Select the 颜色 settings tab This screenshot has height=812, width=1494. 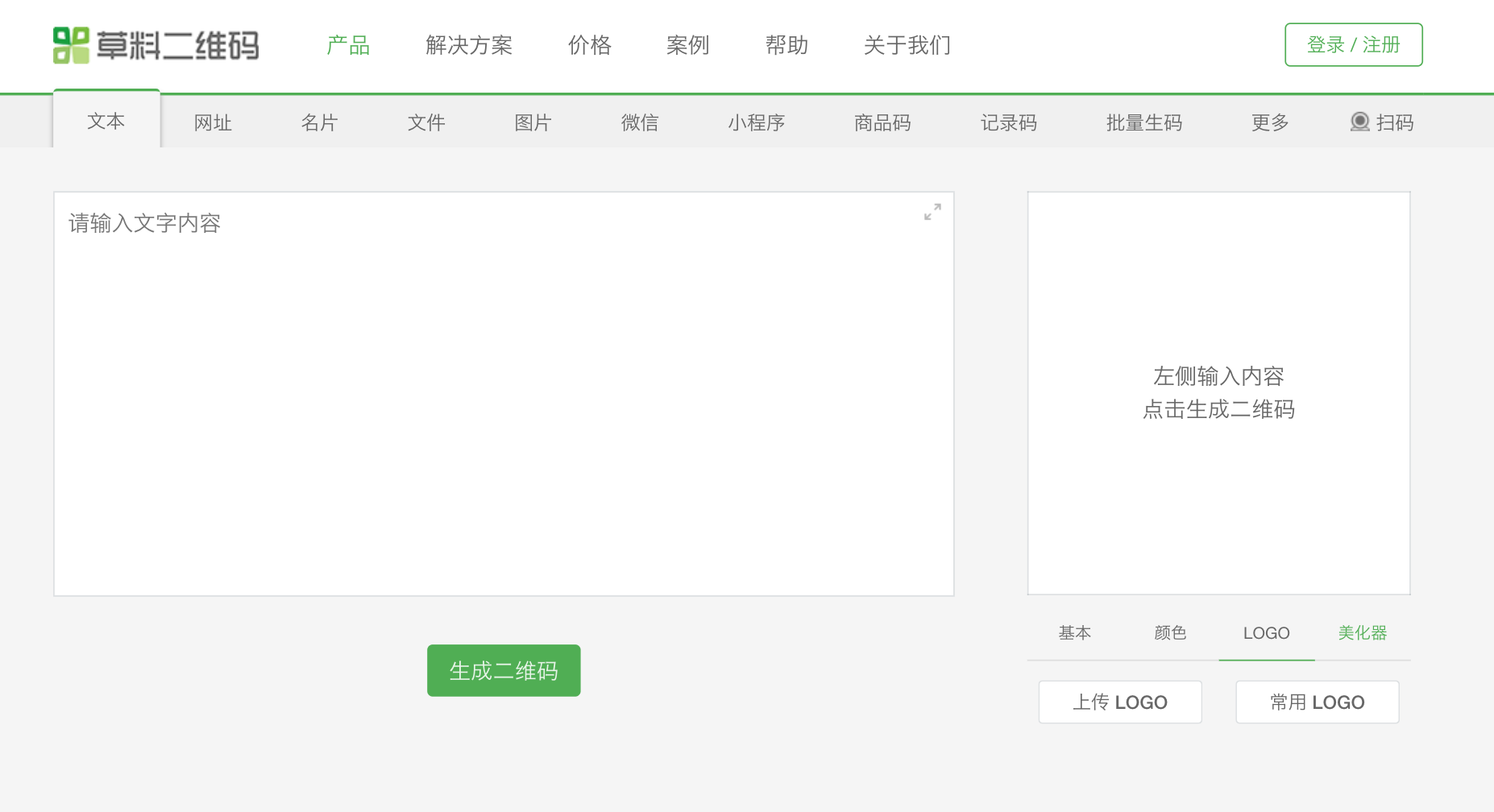tap(1171, 633)
